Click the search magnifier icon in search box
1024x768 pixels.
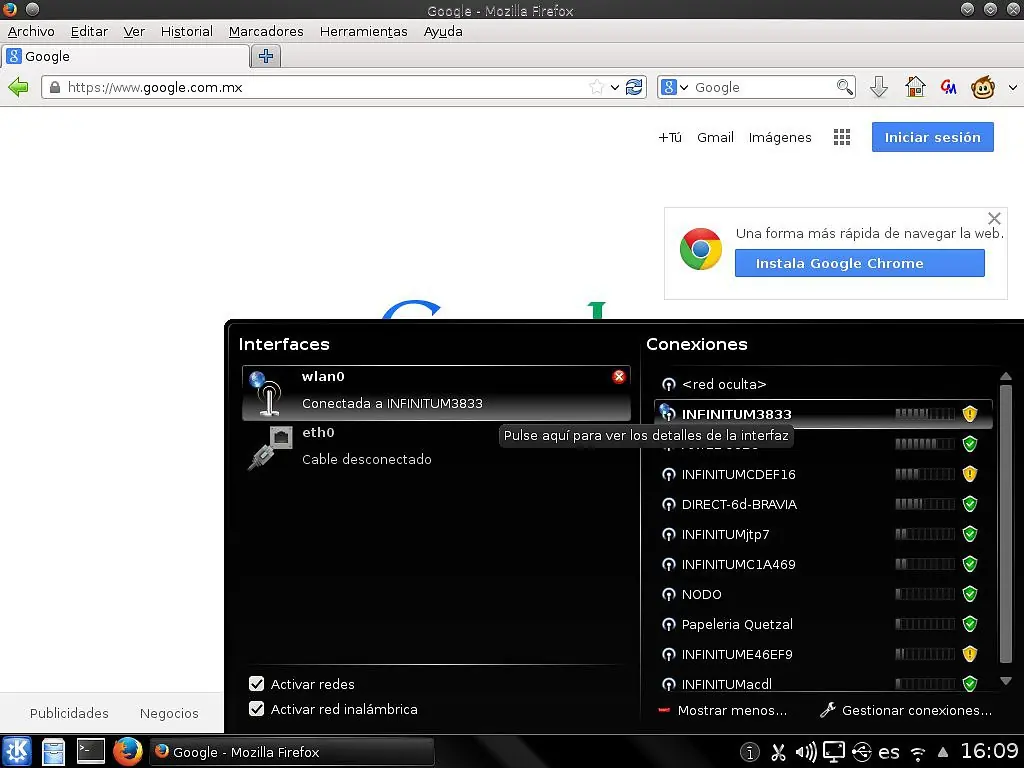coord(844,87)
